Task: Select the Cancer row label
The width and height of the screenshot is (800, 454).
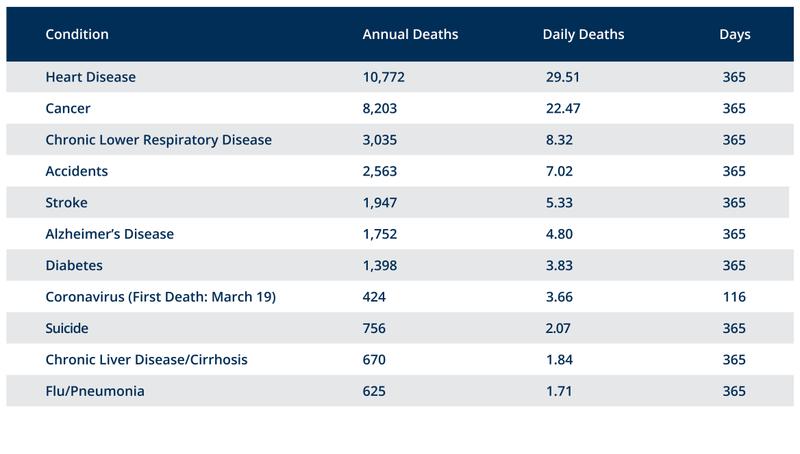Action: (x=68, y=108)
